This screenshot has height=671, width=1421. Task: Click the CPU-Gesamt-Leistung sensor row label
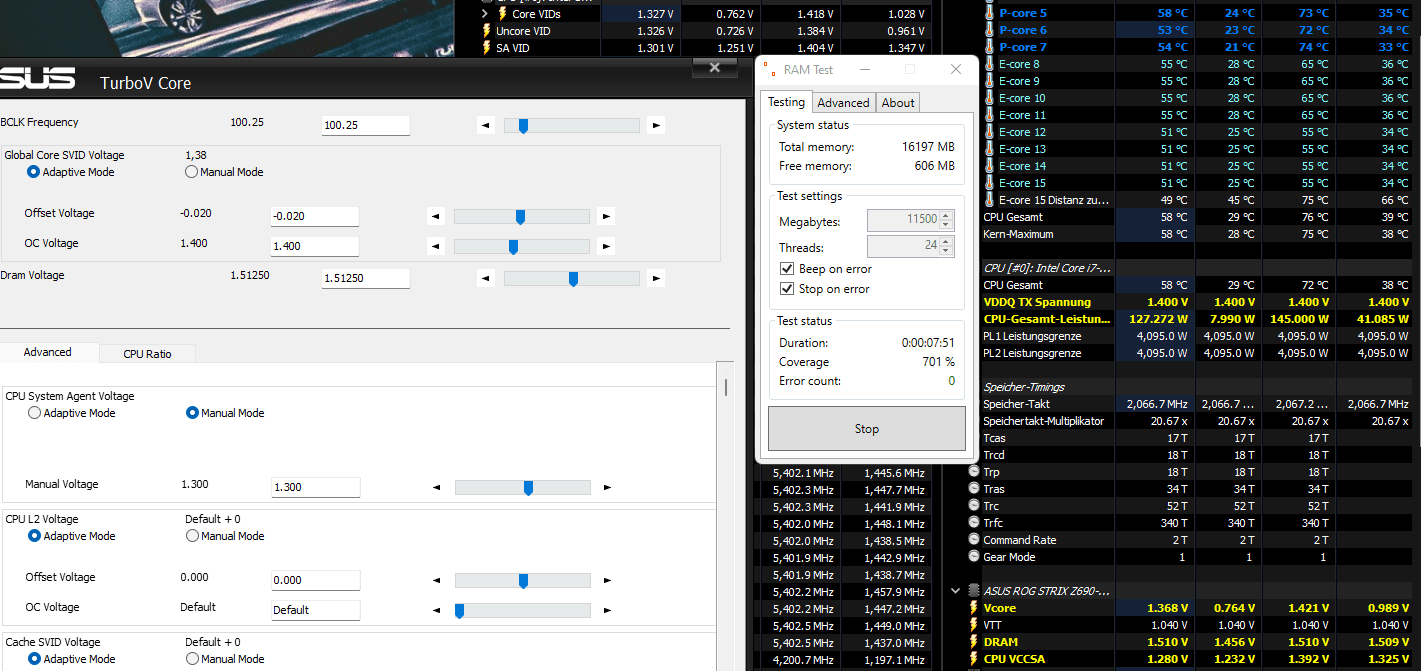(1046, 319)
